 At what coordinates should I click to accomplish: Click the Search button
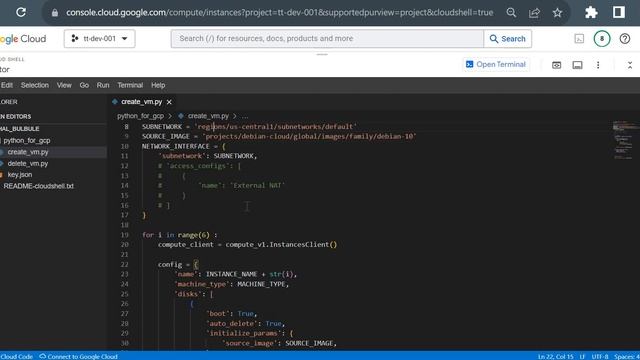pyautogui.click(x=508, y=39)
